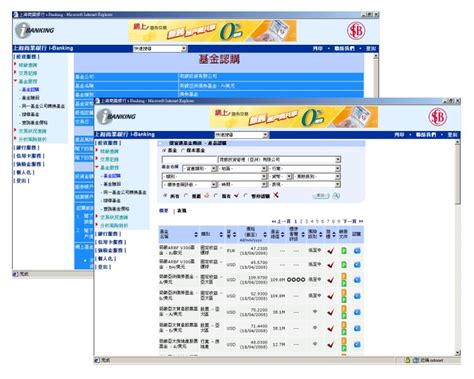
Task: Open the 表現 performance dropdown in the filter panel
Action: click(x=304, y=184)
